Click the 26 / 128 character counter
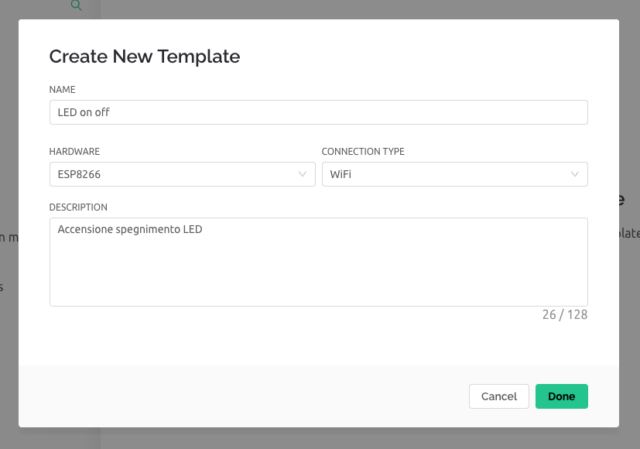640x449 pixels. (564, 314)
